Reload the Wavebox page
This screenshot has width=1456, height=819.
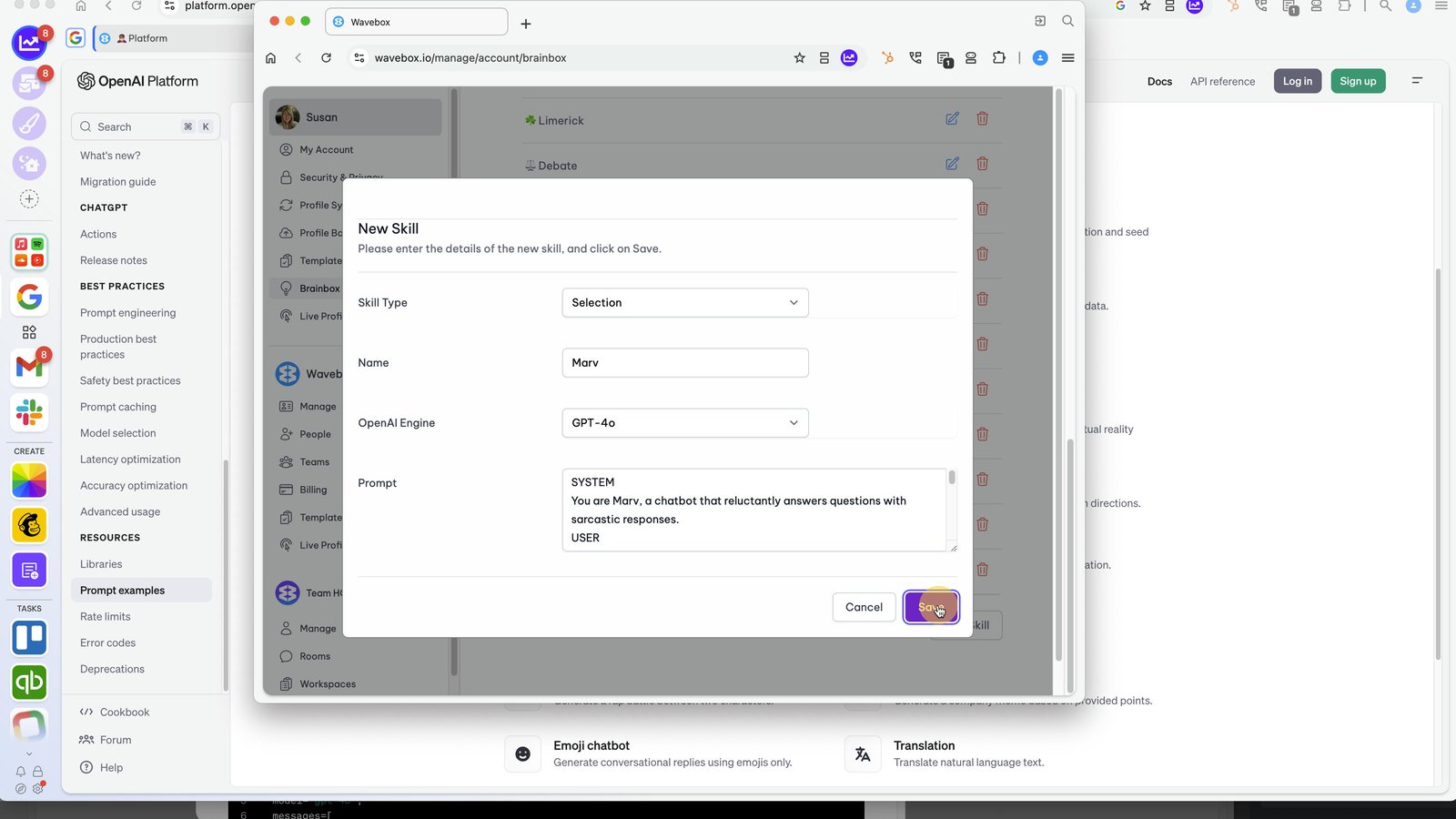tap(327, 57)
